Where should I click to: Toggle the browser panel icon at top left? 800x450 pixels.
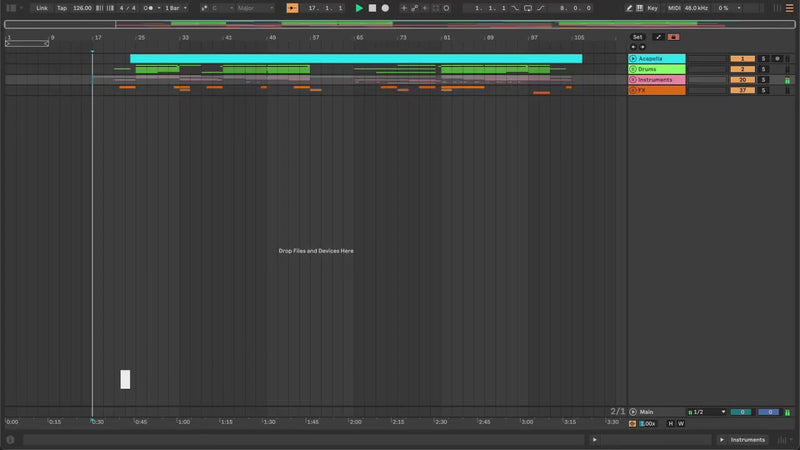click(x=11, y=8)
